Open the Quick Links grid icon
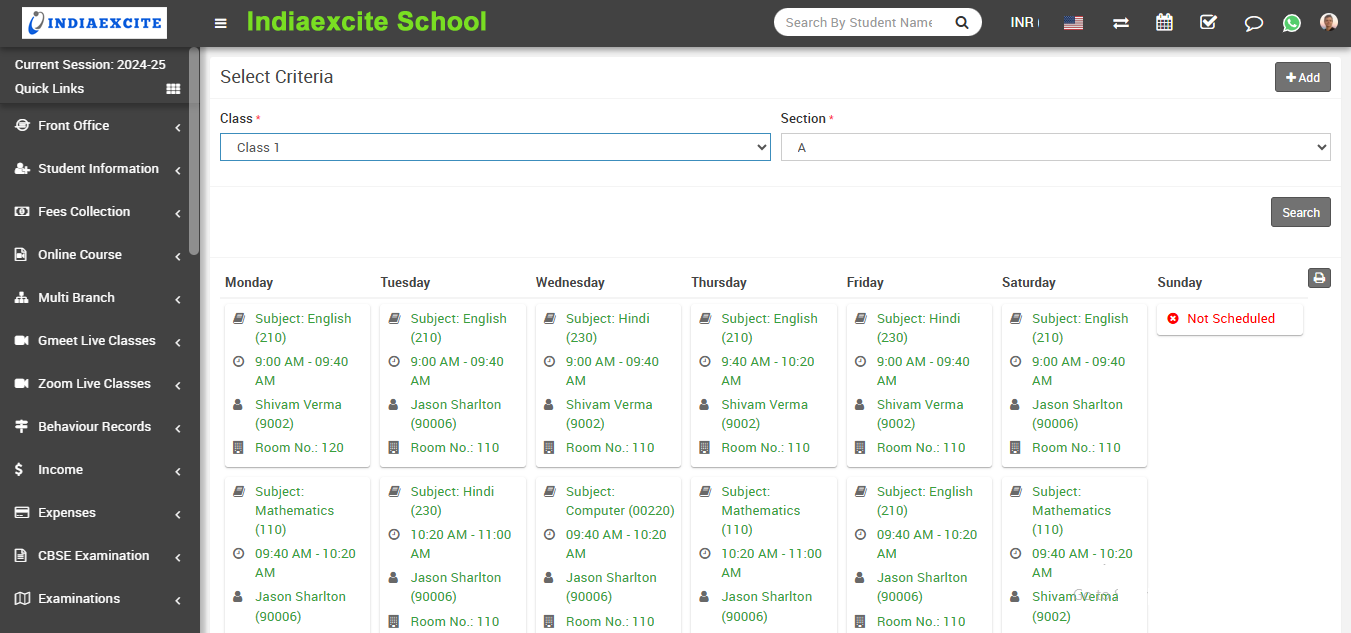 (x=173, y=89)
